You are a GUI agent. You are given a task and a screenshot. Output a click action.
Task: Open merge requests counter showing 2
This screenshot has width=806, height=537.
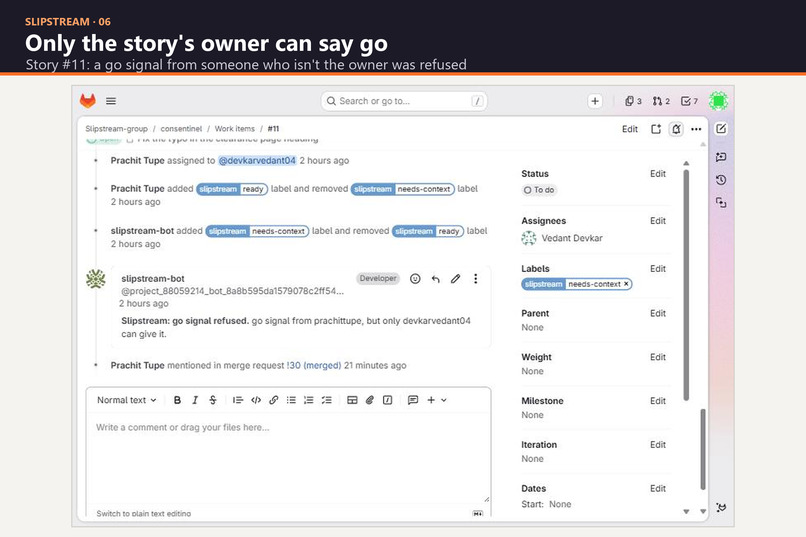[x=661, y=101]
